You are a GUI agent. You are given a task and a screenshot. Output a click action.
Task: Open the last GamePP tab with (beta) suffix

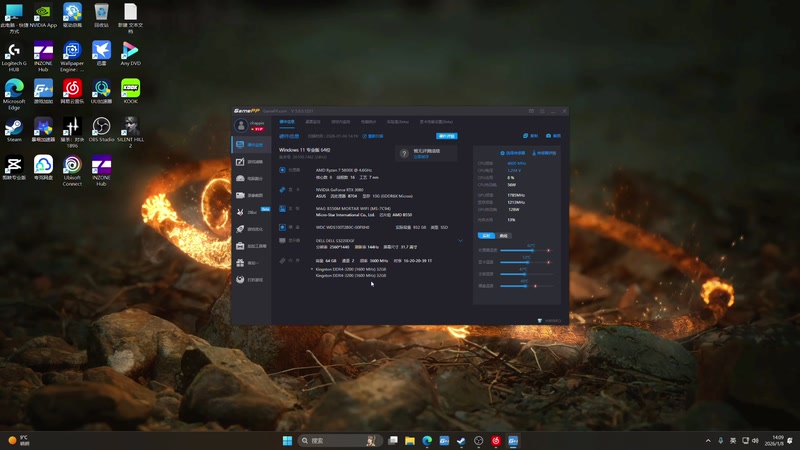436,122
